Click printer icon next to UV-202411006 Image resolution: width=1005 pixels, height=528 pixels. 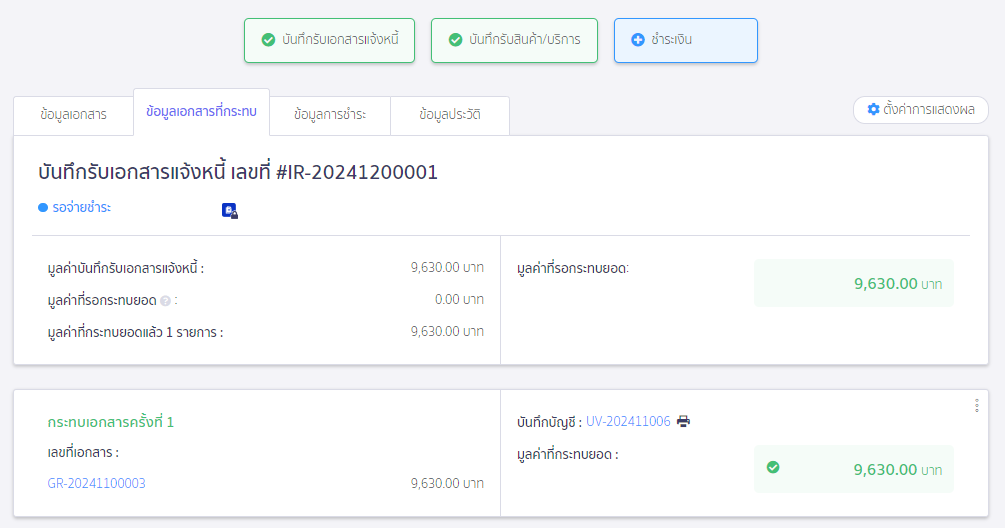[x=683, y=421]
